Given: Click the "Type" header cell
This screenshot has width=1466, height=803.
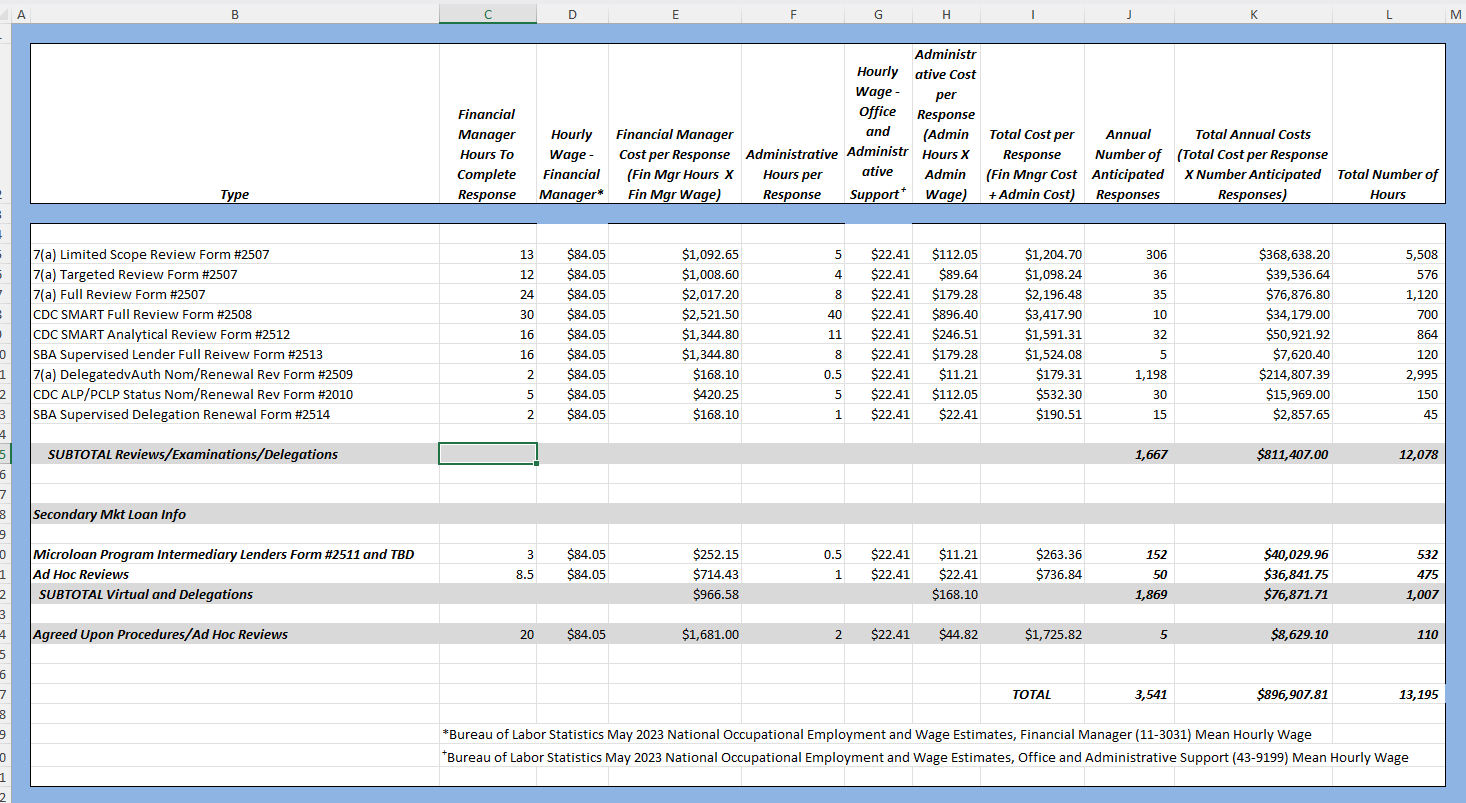Looking at the screenshot, I should (234, 194).
